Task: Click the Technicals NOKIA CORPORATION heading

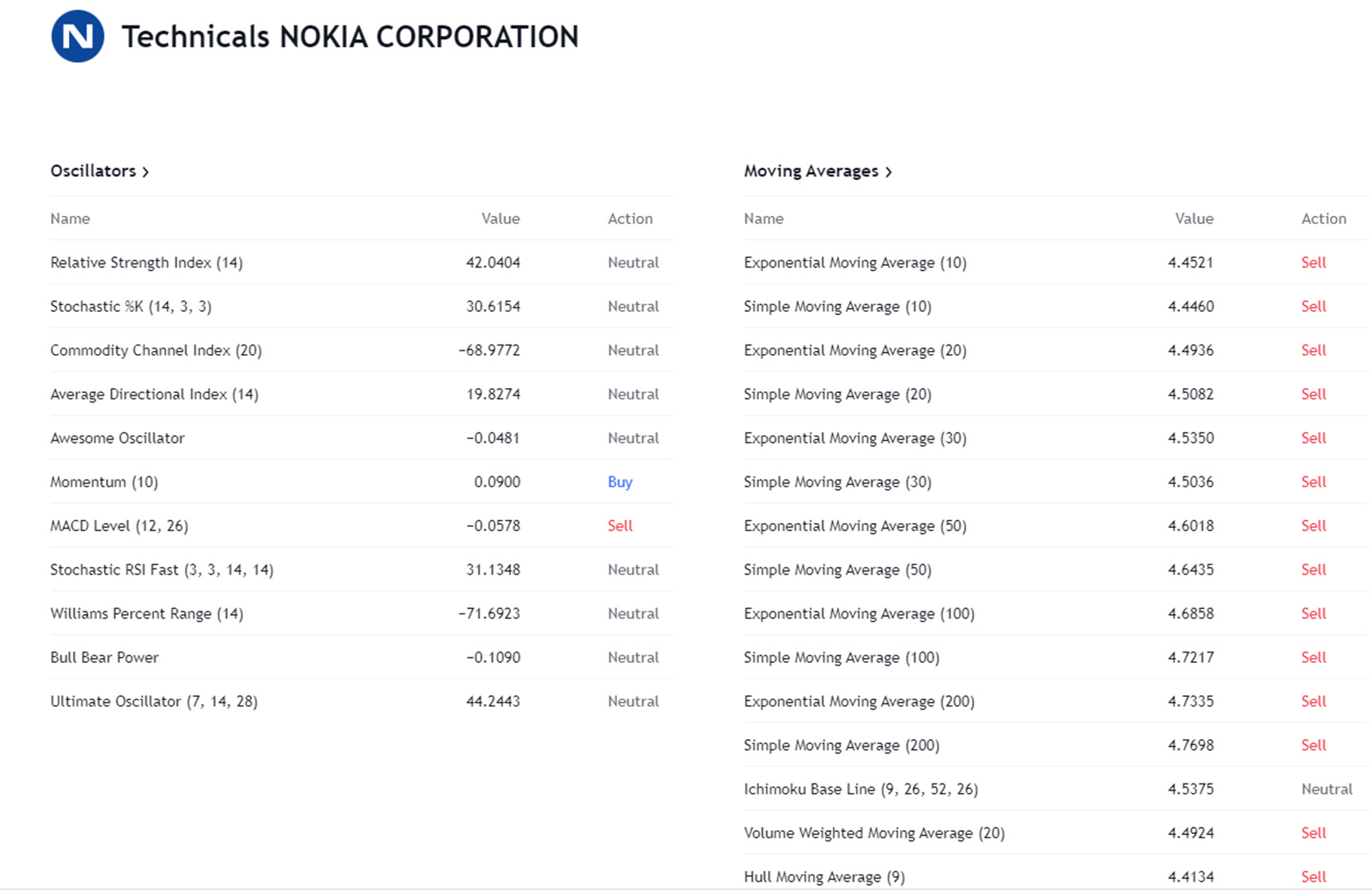Action: tap(350, 37)
